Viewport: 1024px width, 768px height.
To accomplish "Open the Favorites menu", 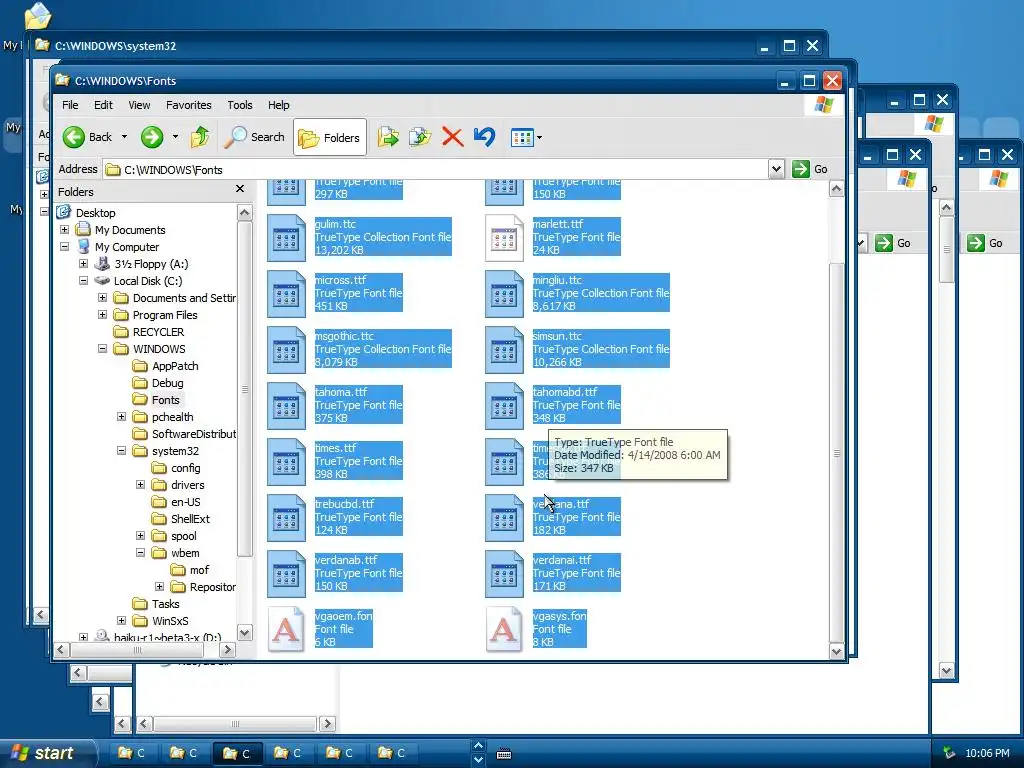I will 189,105.
